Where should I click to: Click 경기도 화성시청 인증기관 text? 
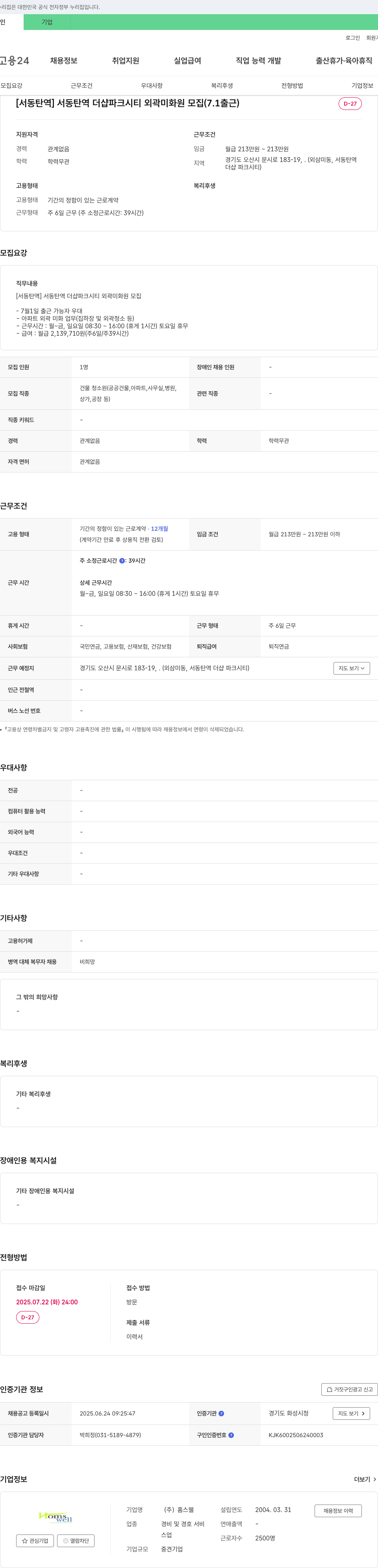[x=289, y=1414]
